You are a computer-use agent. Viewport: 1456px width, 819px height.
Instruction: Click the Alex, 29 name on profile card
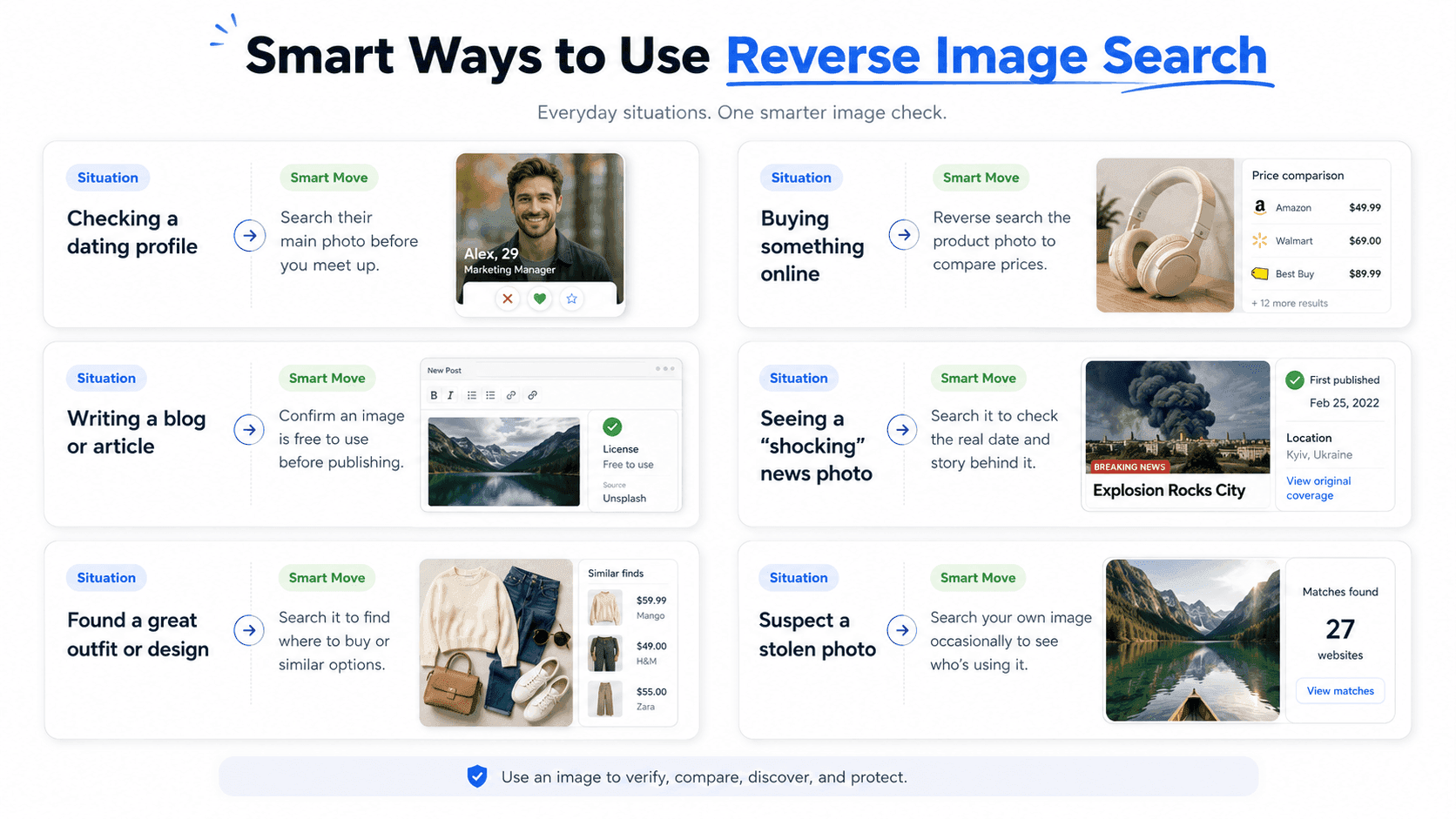click(491, 253)
